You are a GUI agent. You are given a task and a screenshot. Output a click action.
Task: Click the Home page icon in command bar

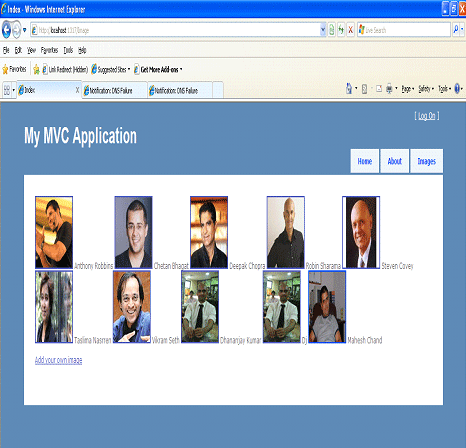pyautogui.click(x=349, y=89)
